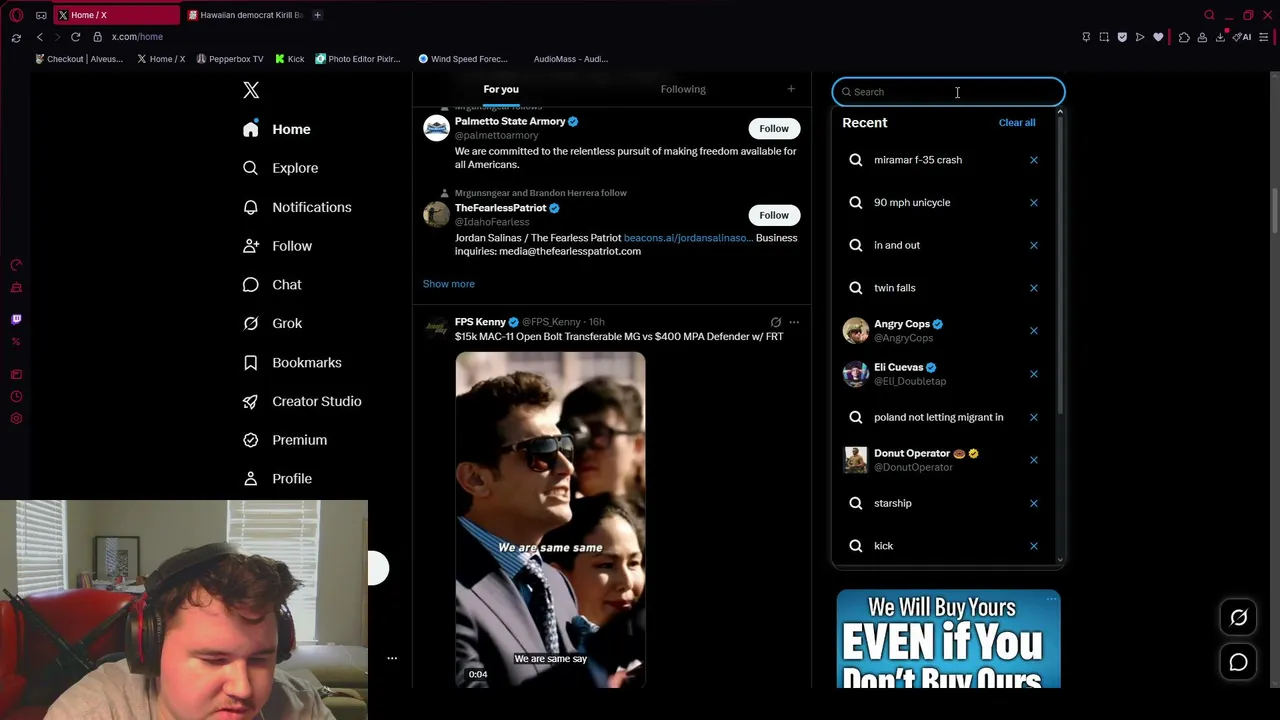Click the X logo in the sidebar
Screen dimensions: 1280x720
pyautogui.click(x=251, y=90)
